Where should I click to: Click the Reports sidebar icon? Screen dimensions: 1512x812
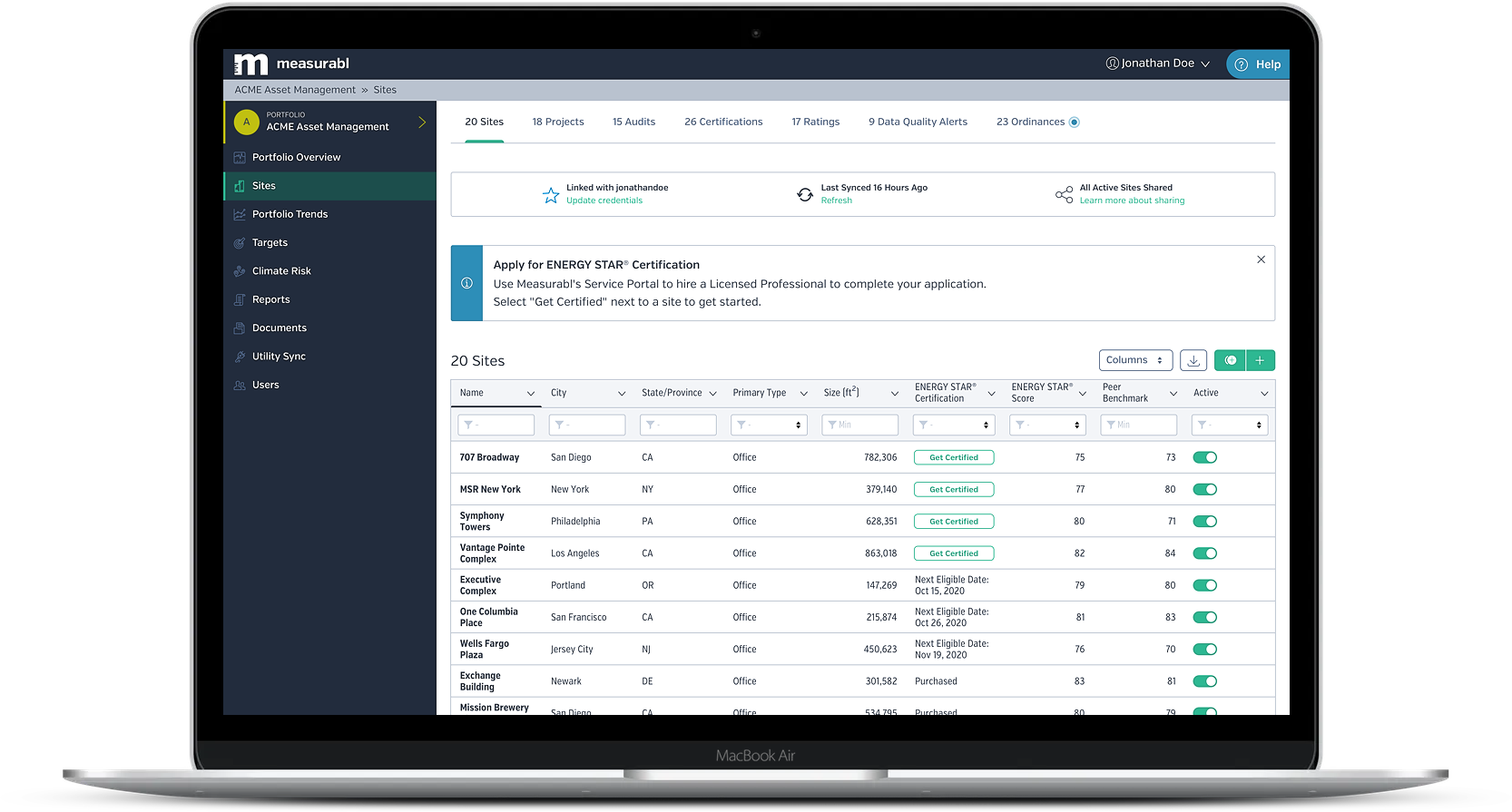[240, 299]
